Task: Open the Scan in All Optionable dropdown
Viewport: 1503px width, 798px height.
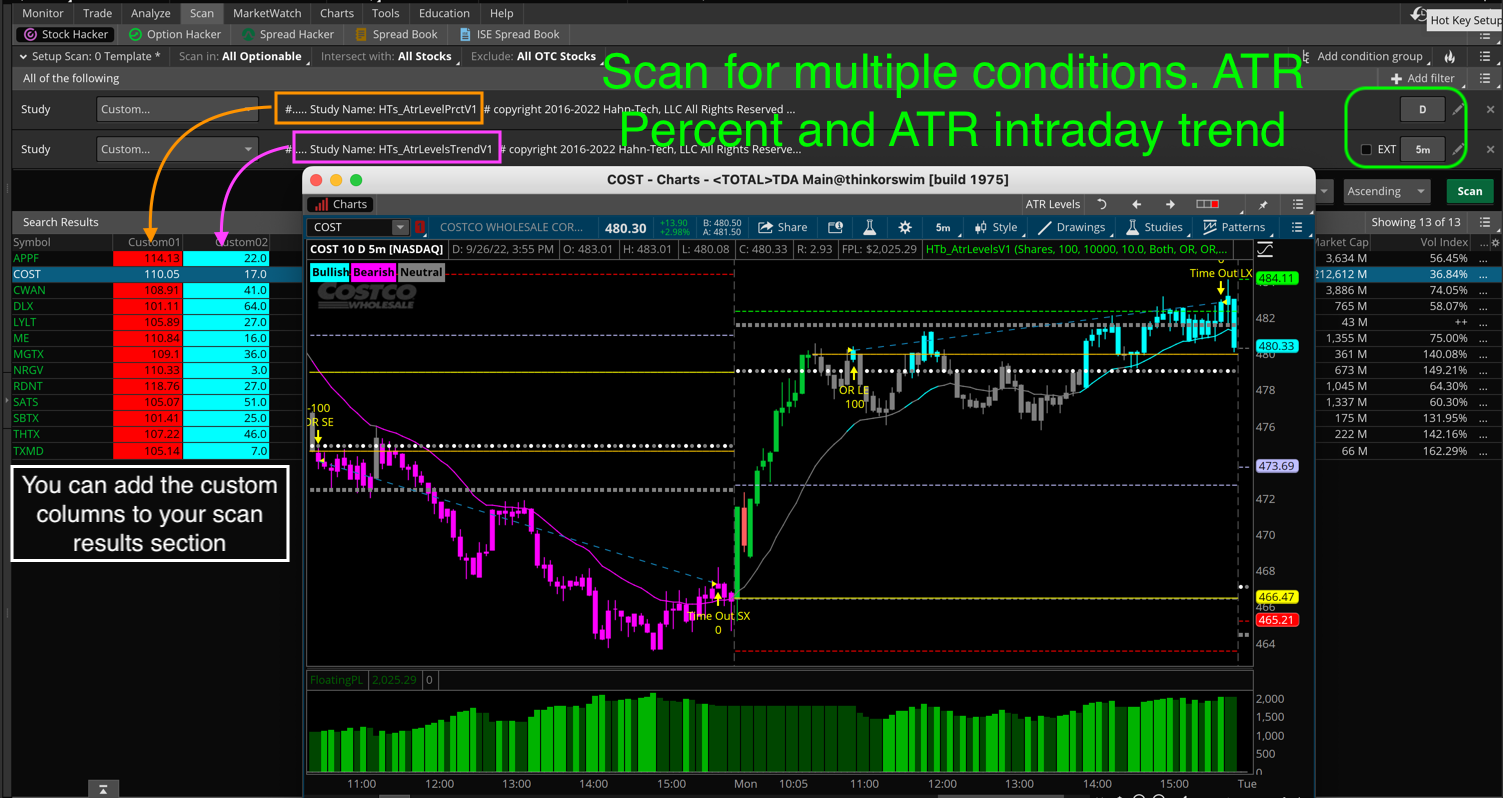Action: 245,57
